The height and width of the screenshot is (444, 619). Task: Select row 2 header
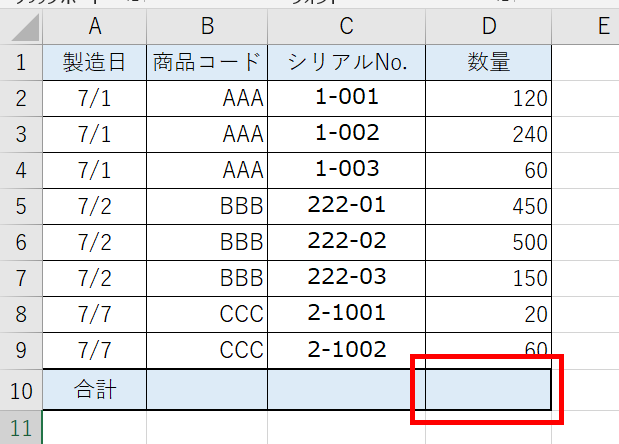point(21,98)
